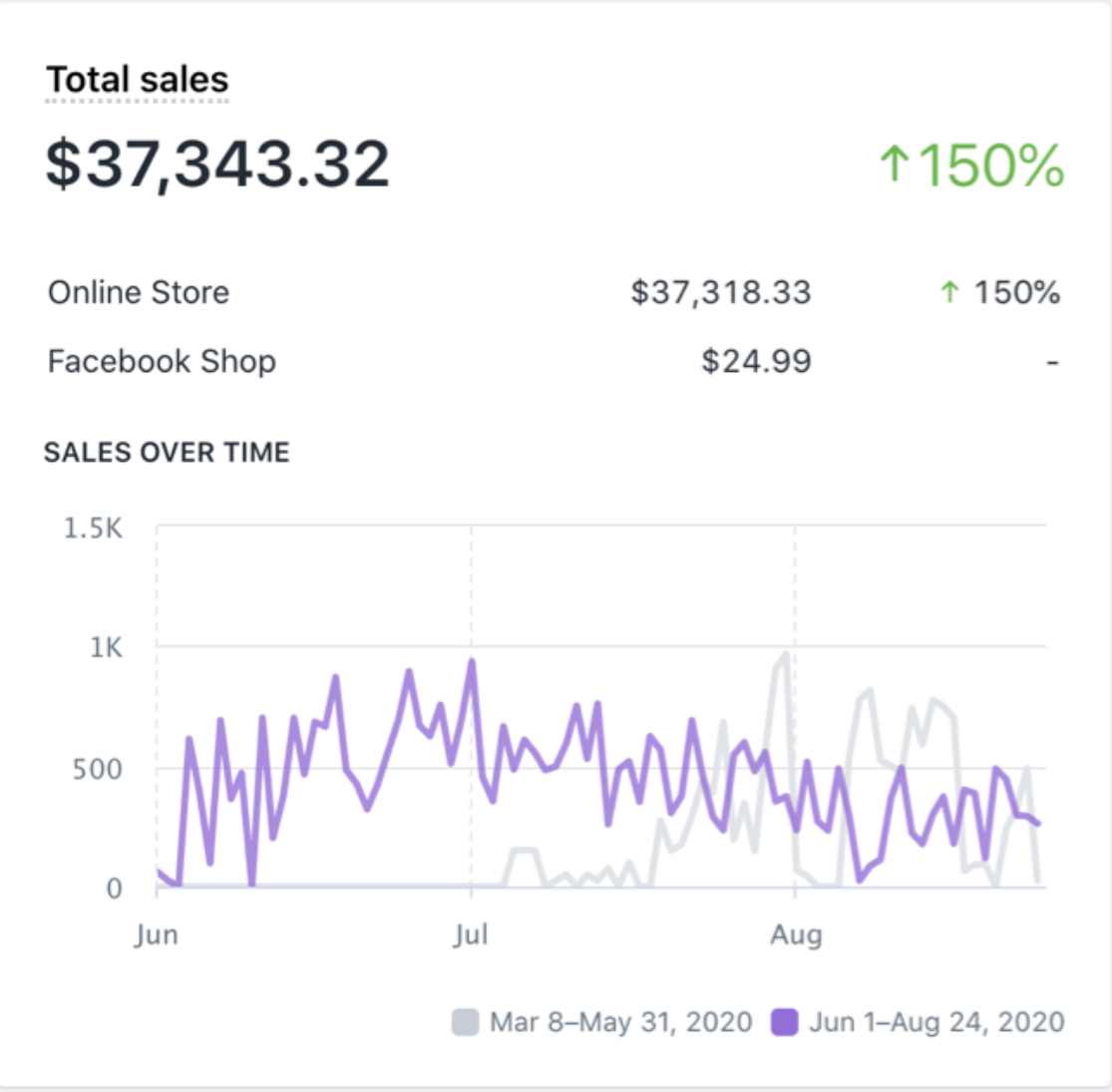The height and width of the screenshot is (1092, 1112).
Task: Select the $37,318.33 Online Store value
Action: [721, 292]
